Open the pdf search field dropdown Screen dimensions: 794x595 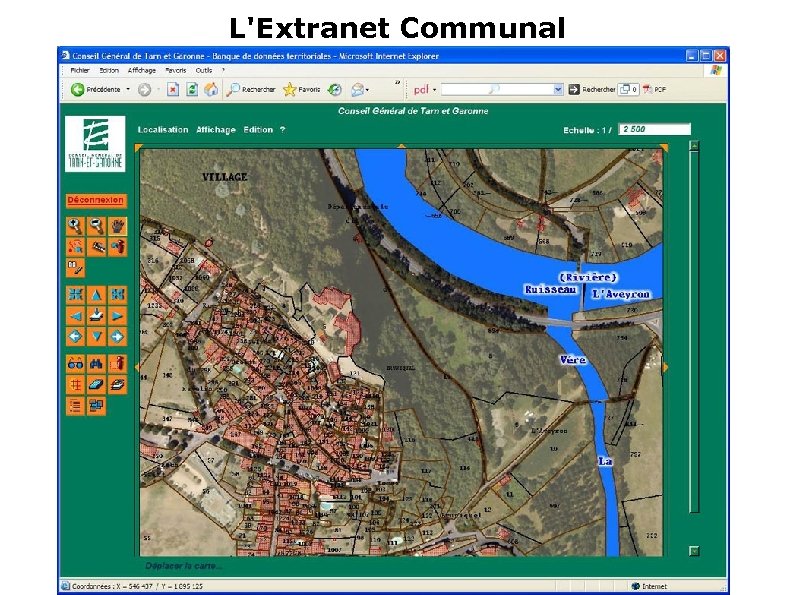pyautogui.click(x=558, y=90)
